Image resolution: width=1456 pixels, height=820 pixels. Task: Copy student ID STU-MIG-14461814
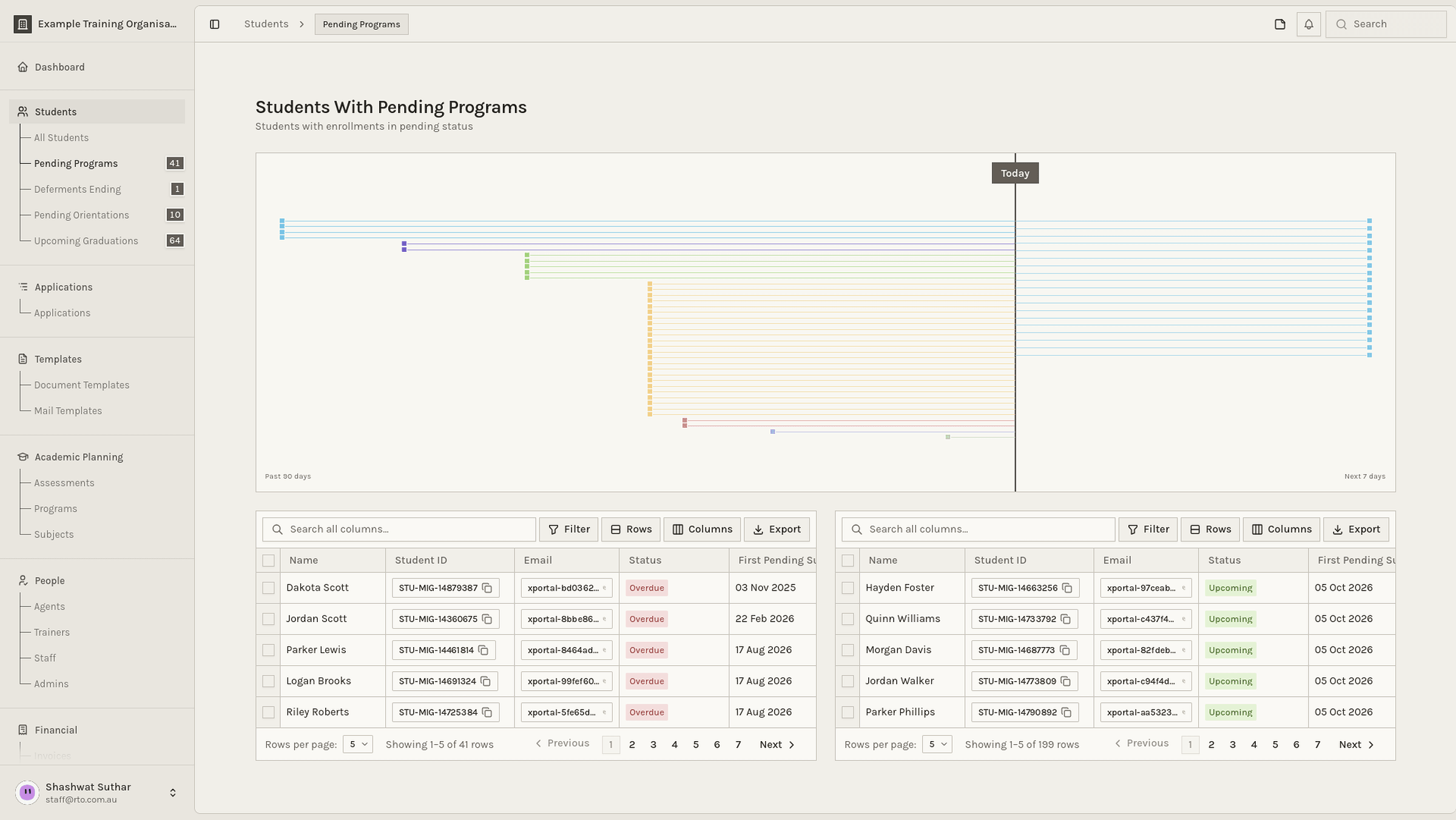coord(484,650)
